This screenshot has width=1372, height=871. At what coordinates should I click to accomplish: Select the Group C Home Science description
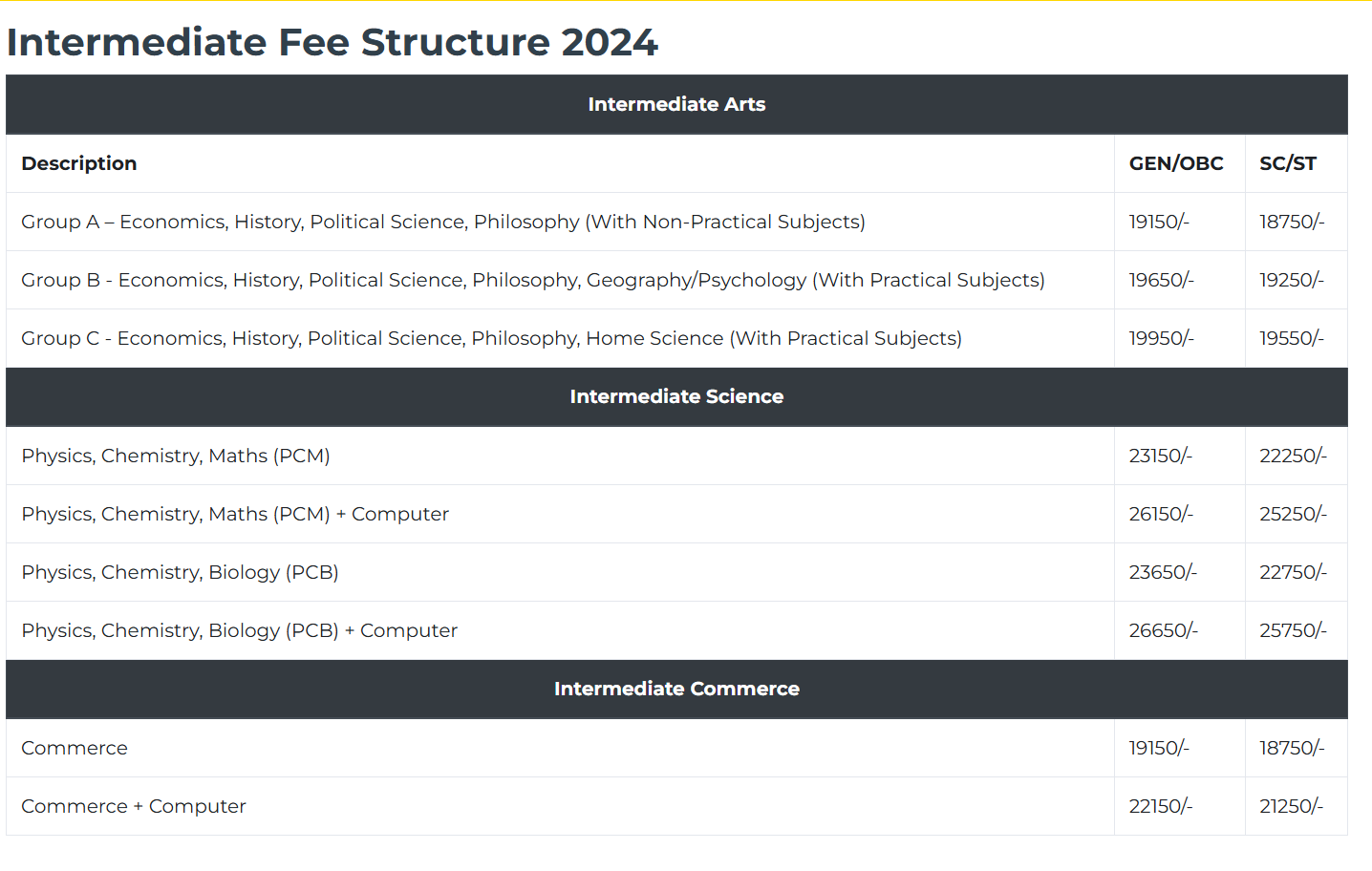(x=491, y=338)
